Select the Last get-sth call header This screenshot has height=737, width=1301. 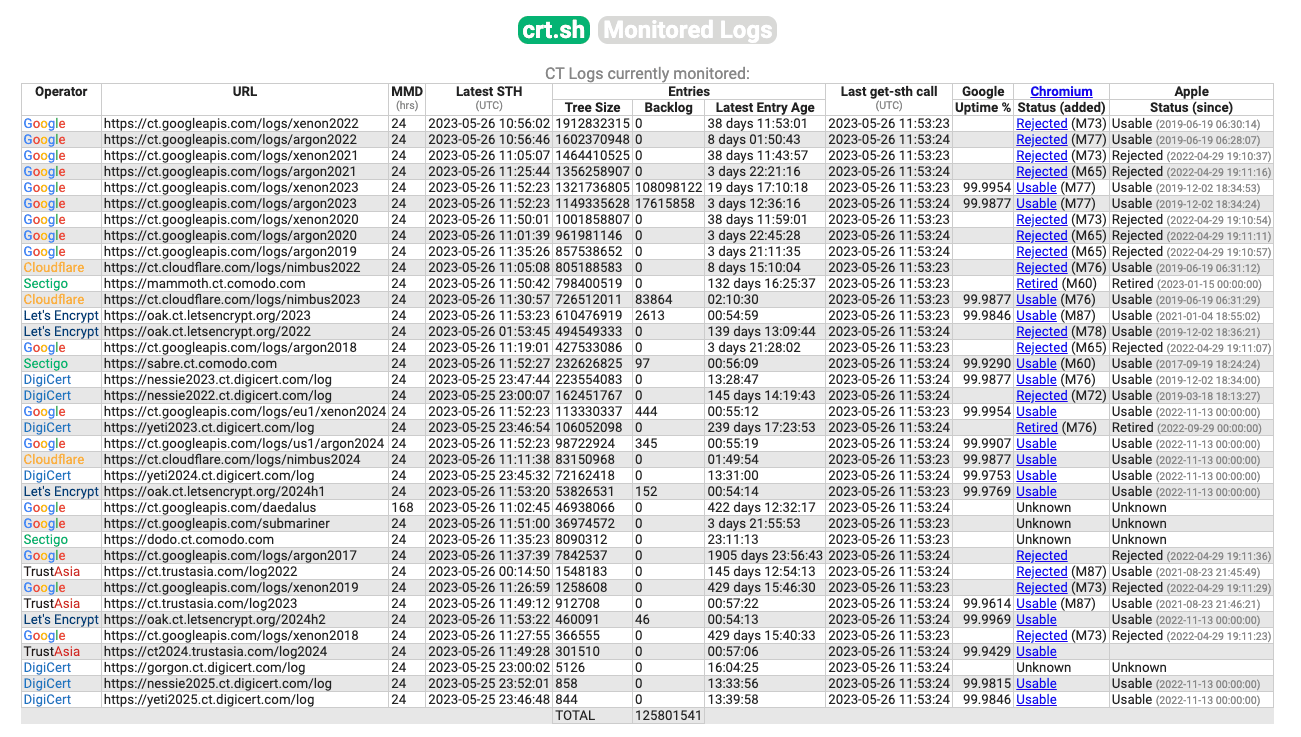click(889, 91)
